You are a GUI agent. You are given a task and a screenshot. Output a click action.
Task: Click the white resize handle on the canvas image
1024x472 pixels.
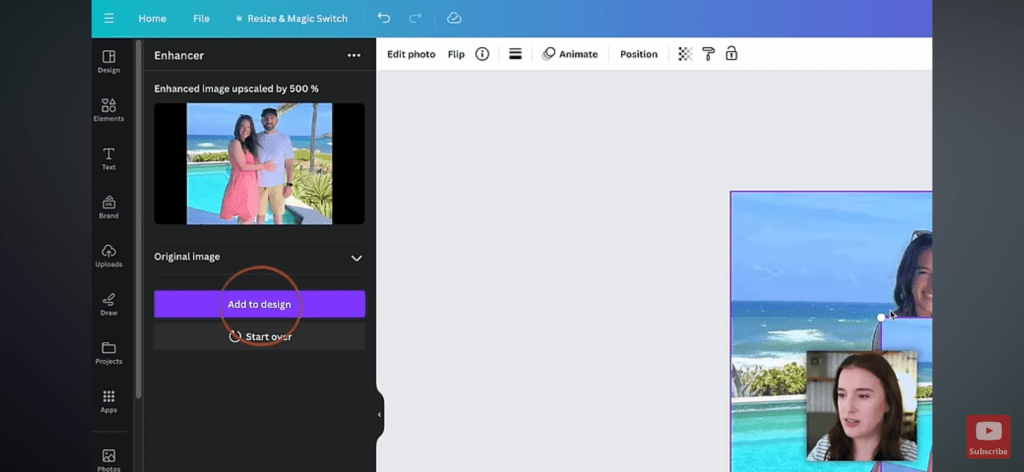pos(881,317)
